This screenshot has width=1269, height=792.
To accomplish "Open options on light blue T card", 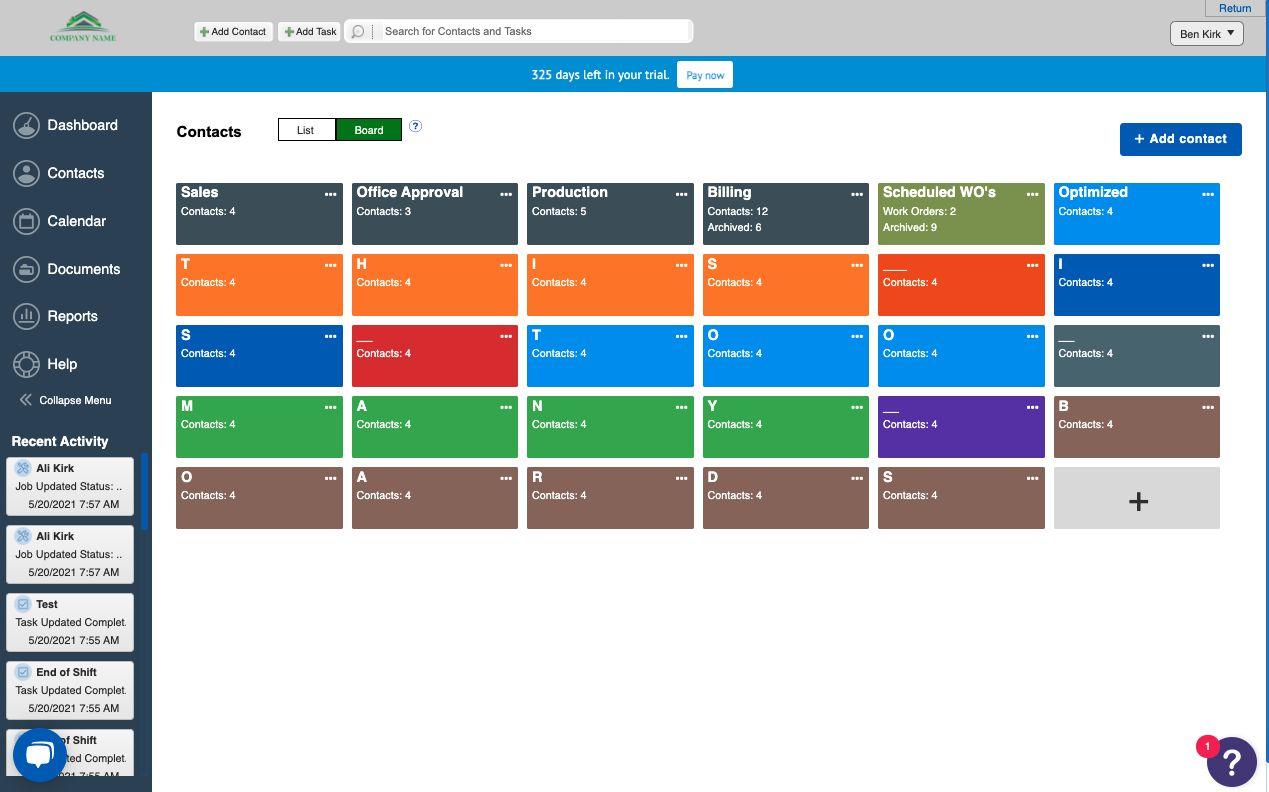I will (x=681, y=336).
